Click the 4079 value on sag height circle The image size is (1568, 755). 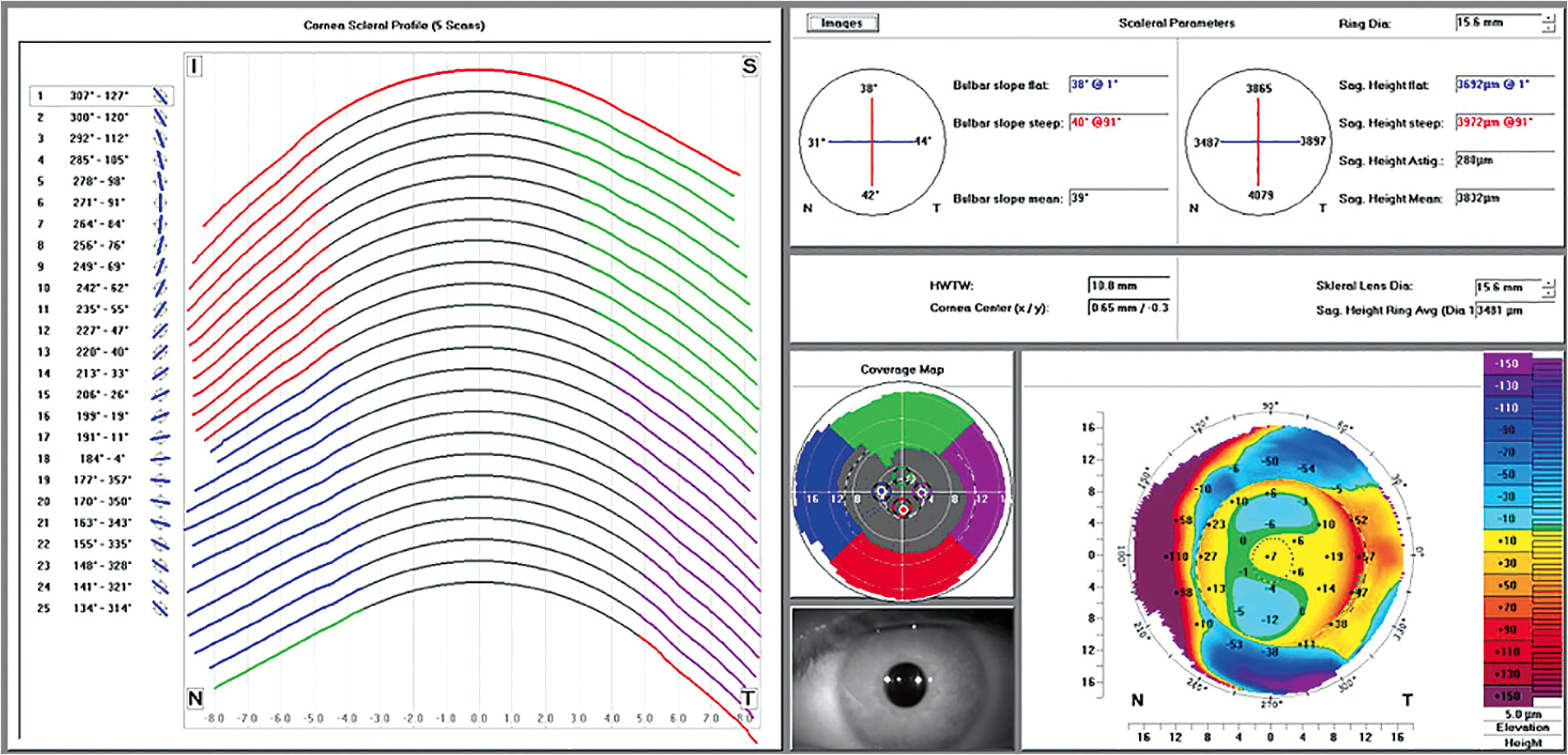pos(1260,195)
